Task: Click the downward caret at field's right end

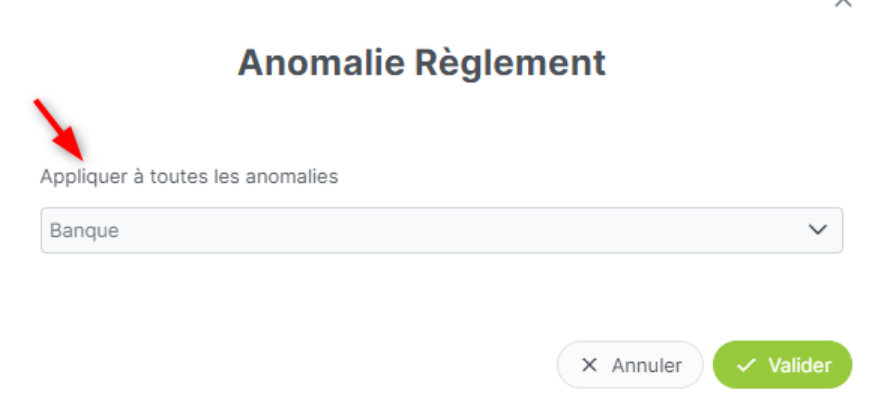Action: pyautogui.click(x=818, y=230)
